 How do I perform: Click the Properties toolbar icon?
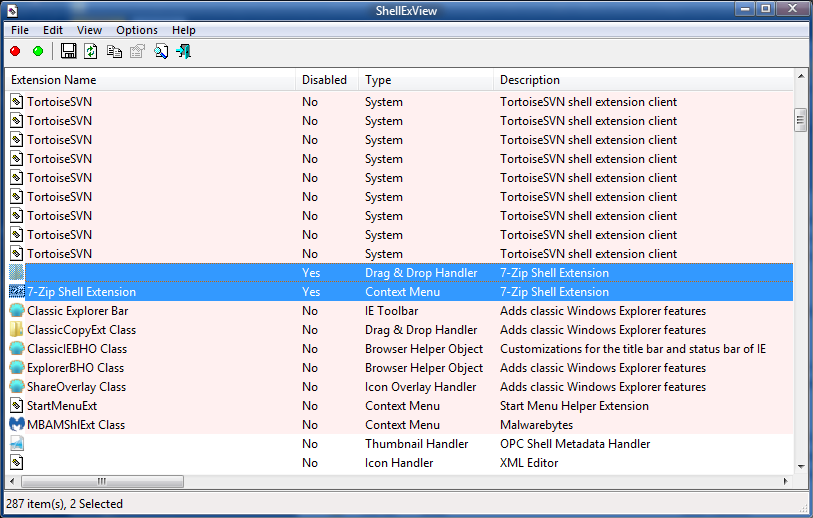[x=137, y=51]
